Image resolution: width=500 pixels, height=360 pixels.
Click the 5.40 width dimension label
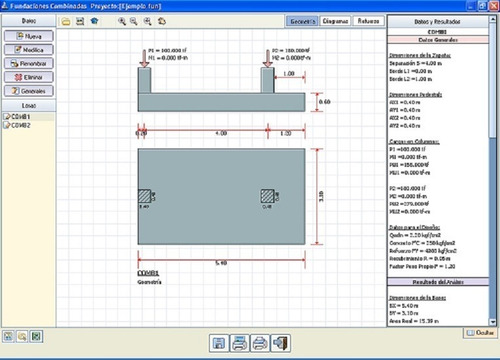221,263
